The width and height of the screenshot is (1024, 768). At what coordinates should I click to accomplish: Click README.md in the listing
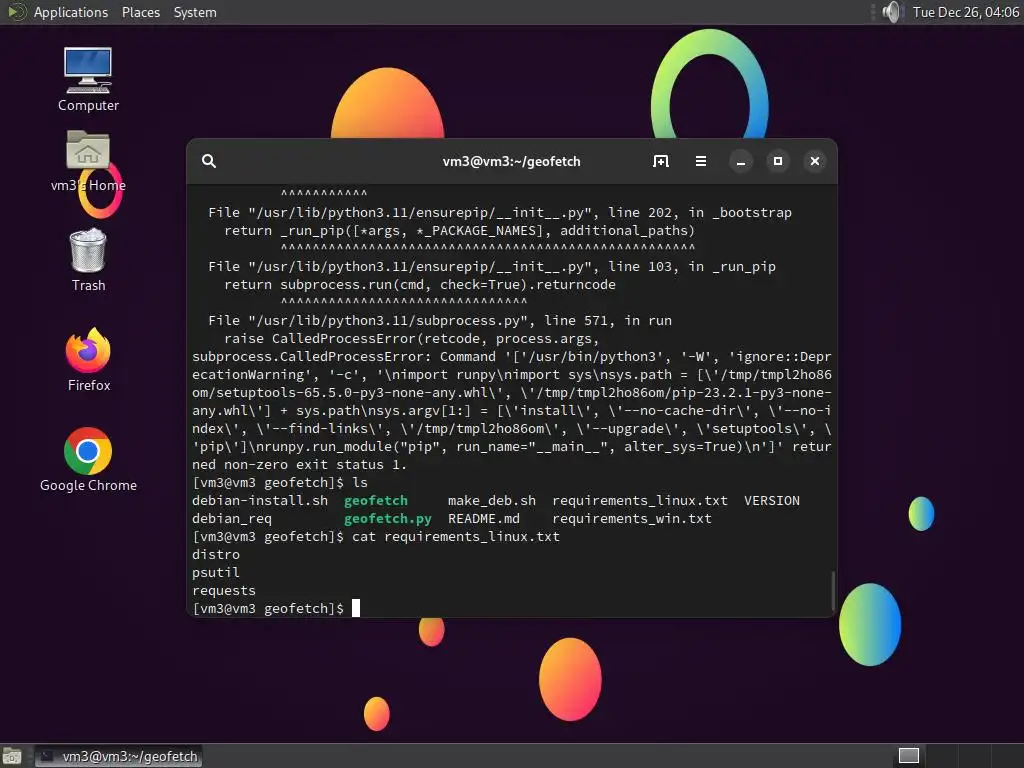click(x=484, y=519)
